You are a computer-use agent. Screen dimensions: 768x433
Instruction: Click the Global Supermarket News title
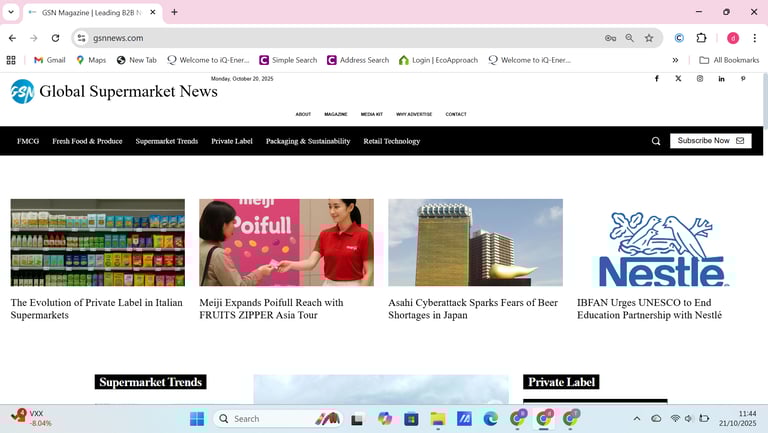[x=128, y=91]
